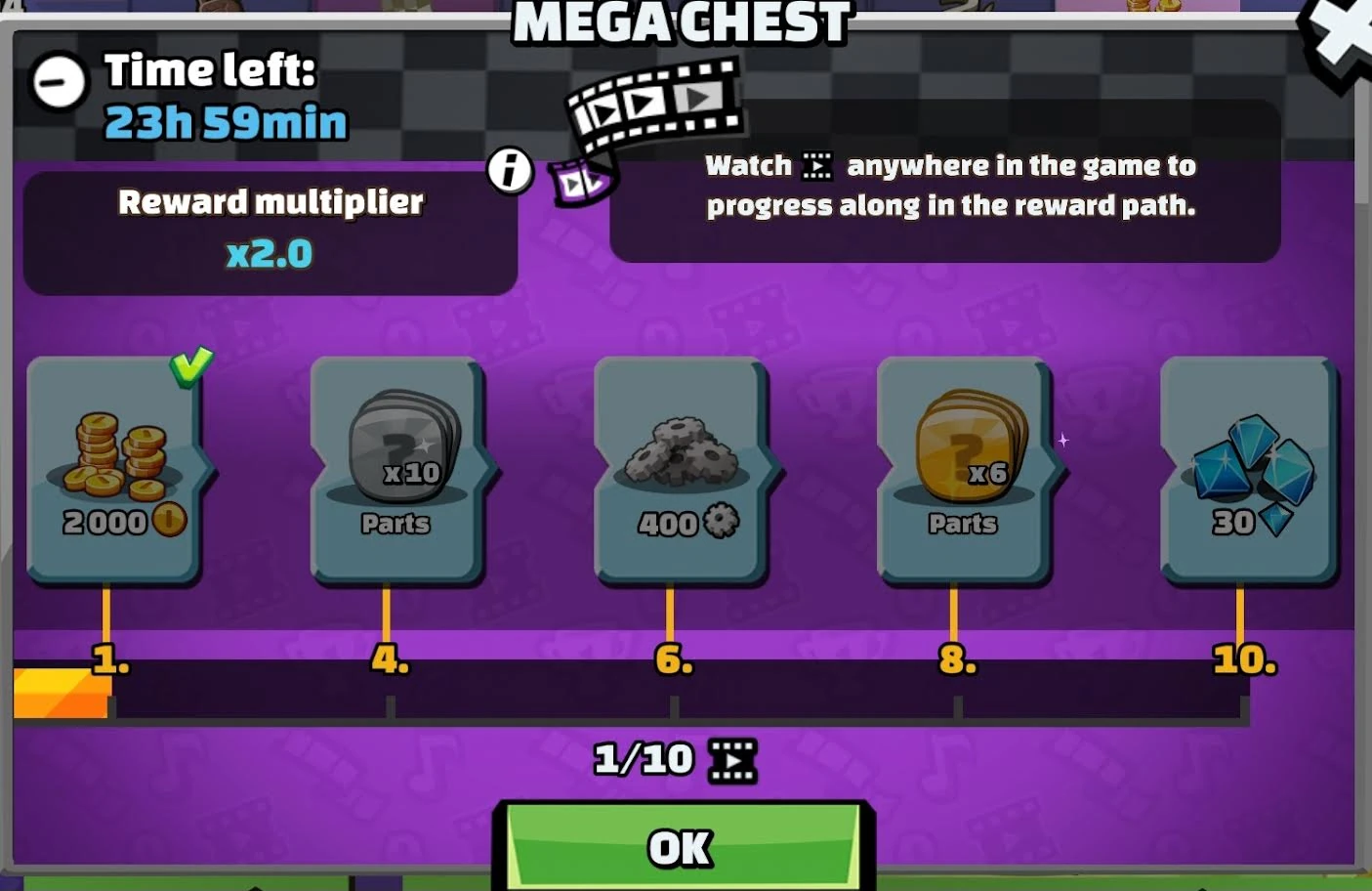
Task: Click the OK button
Action: tap(683, 846)
